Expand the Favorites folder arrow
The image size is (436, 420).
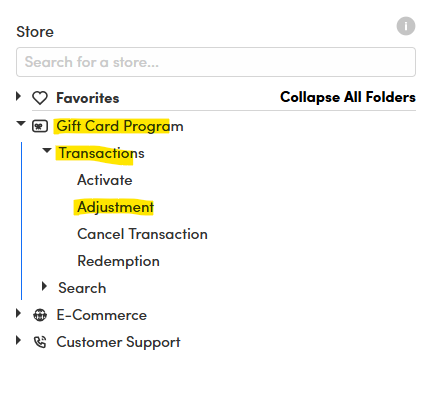point(19,96)
